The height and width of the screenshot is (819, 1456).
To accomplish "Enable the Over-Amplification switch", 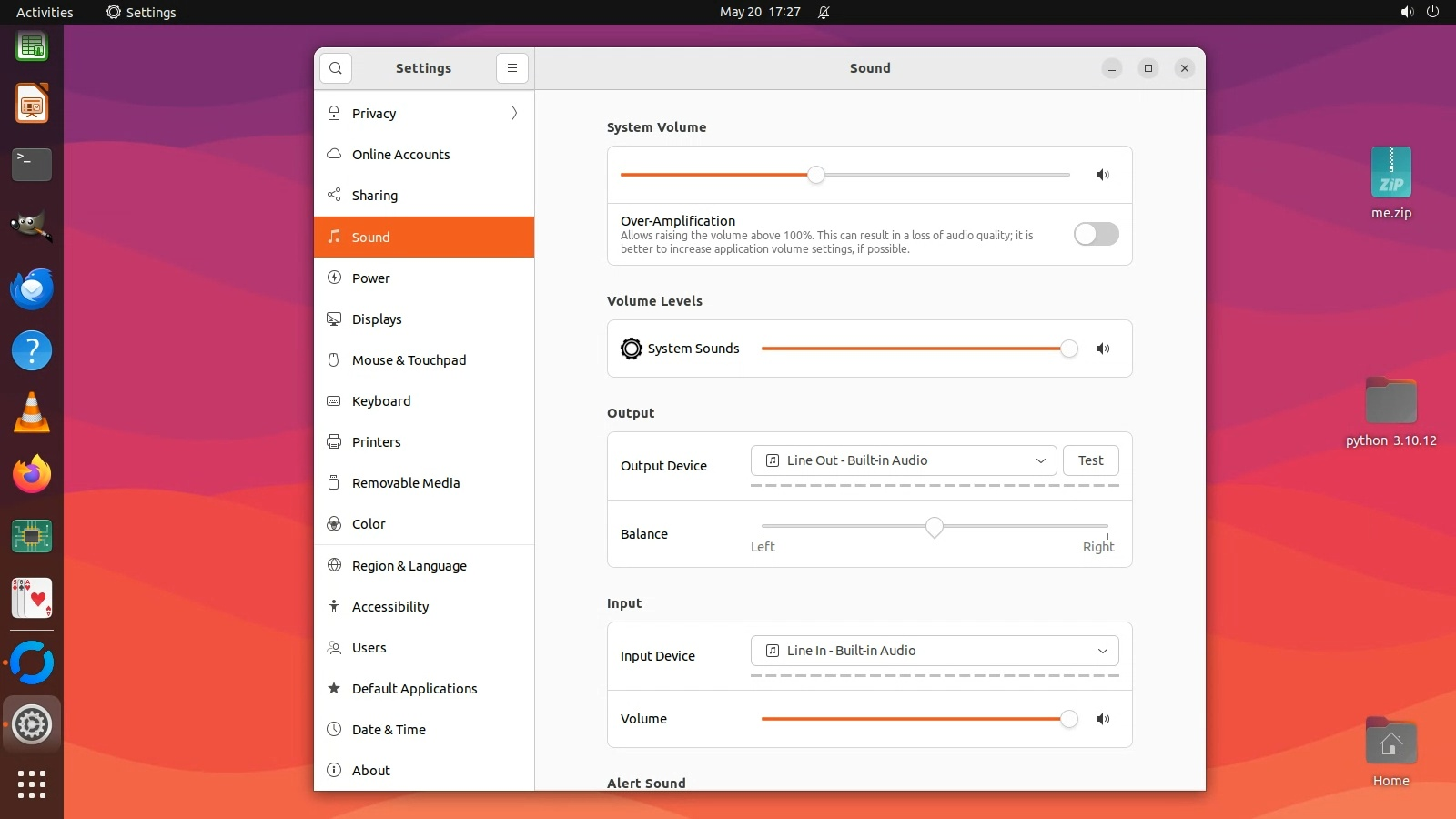I will point(1096,234).
